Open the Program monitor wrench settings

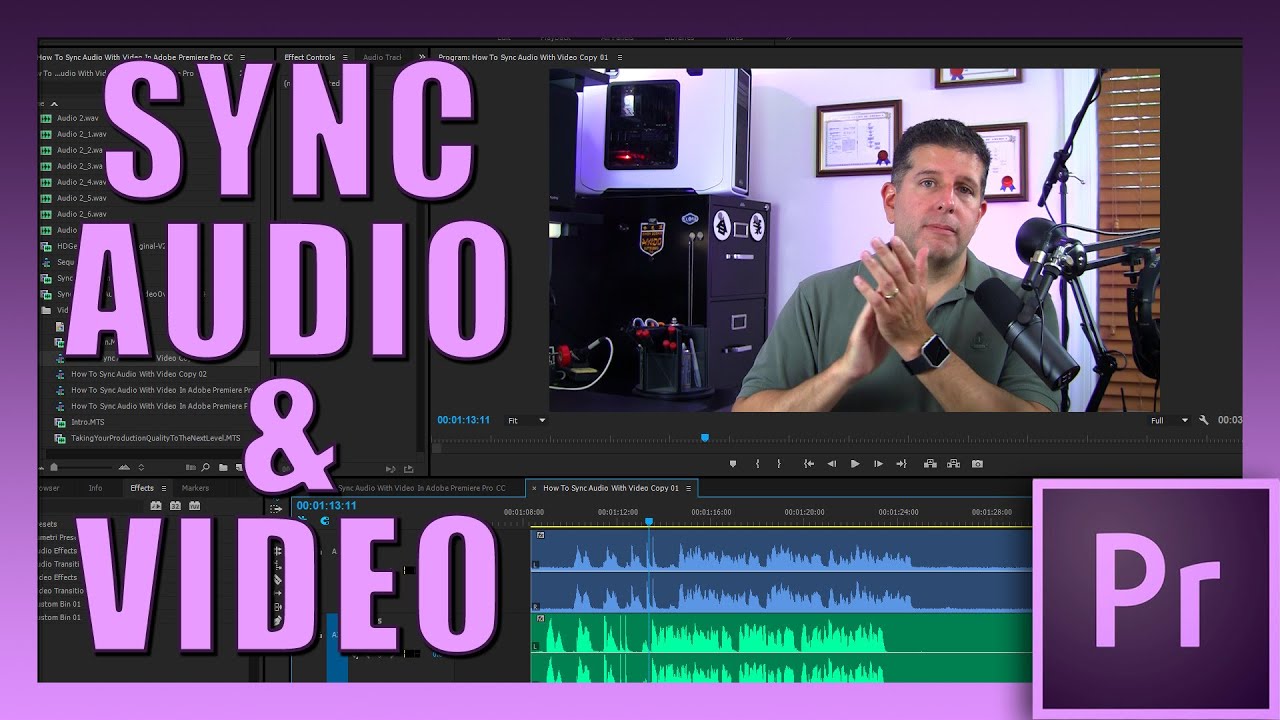pos(1204,421)
